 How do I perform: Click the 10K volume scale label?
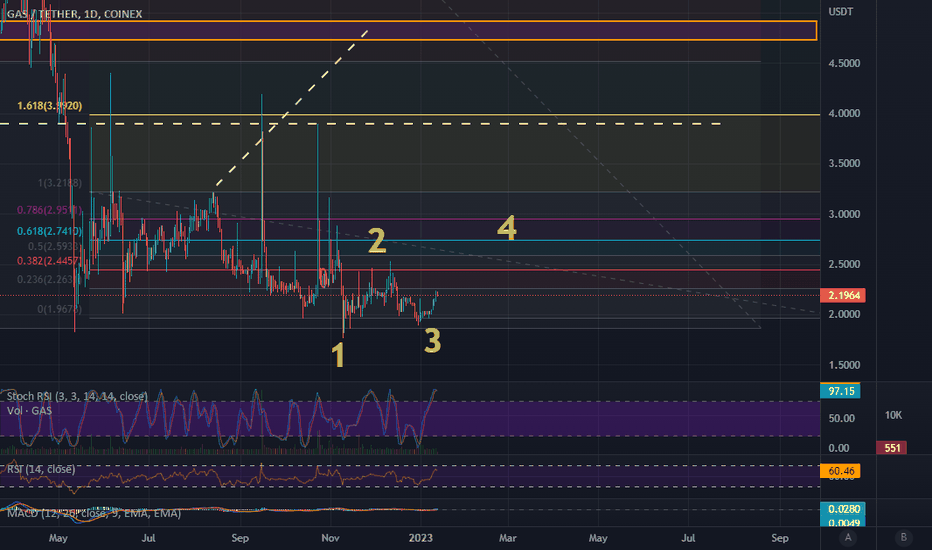click(893, 415)
